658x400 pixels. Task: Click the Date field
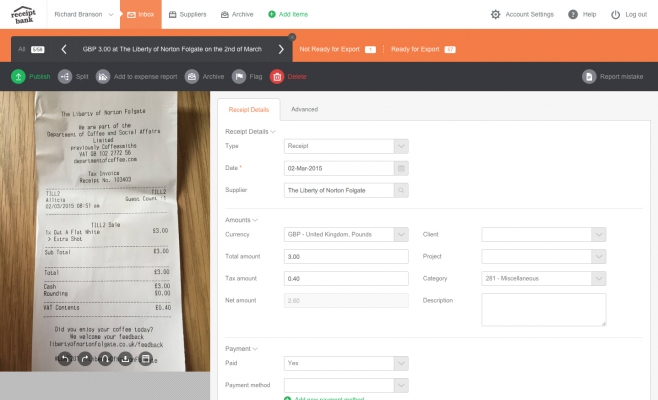[339, 168]
